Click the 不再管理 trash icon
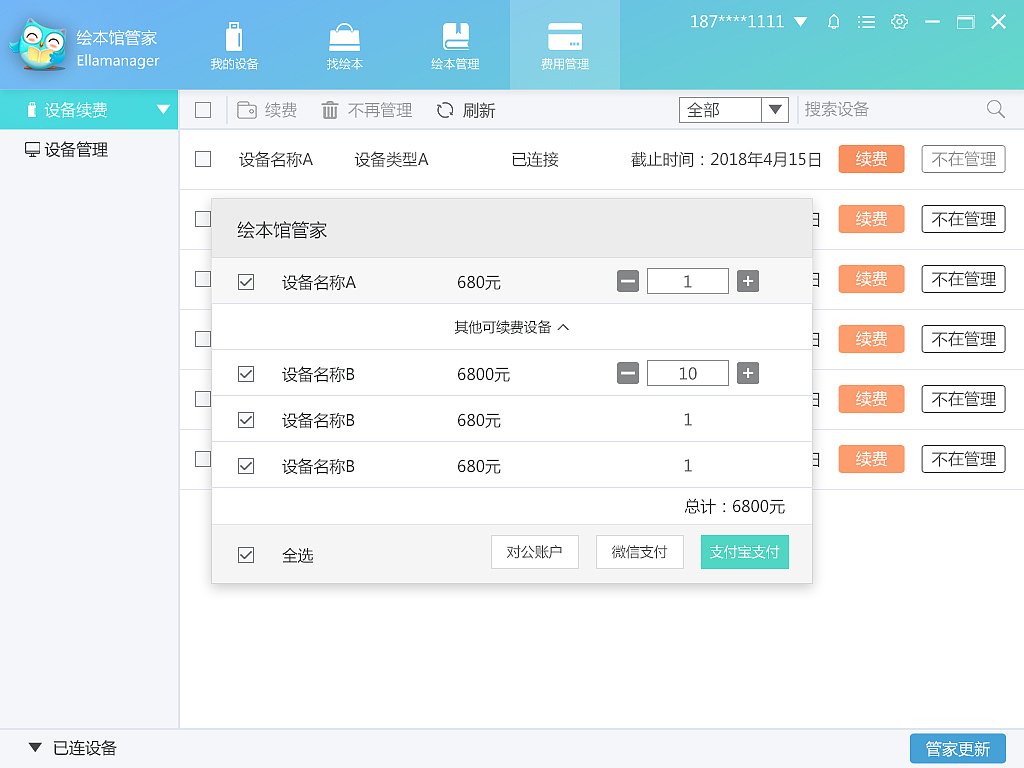Viewport: 1024px width, 768px height. [x=331, y=110]
